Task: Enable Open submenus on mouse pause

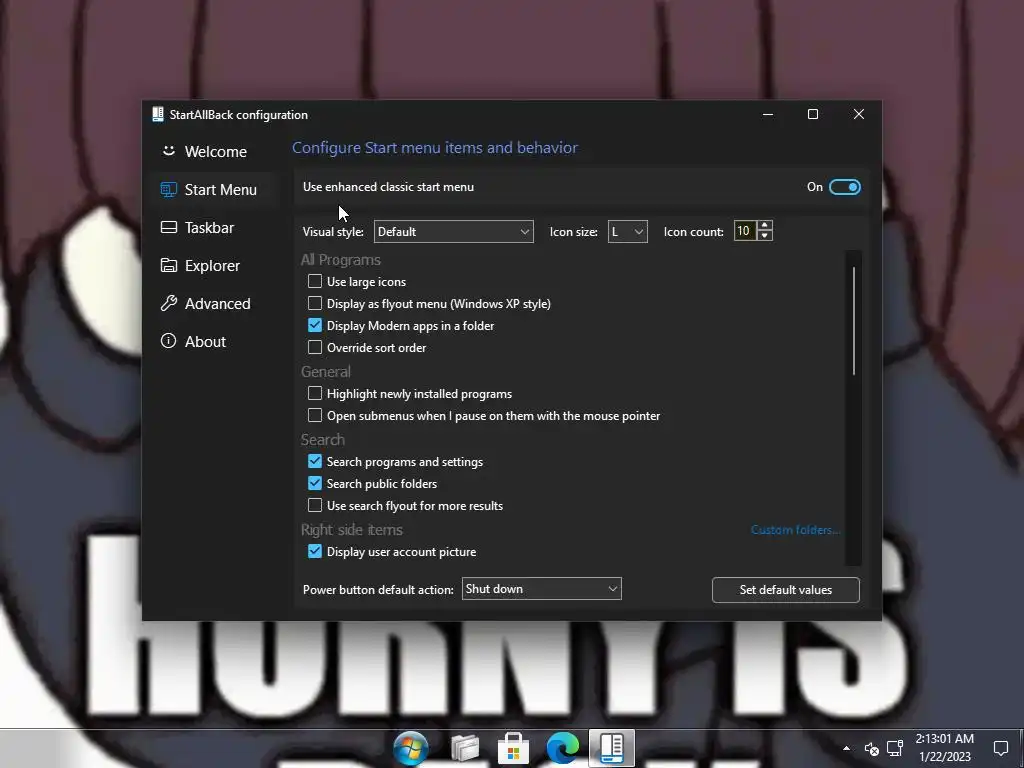Action: pyautogui.click(x=315, y=415)
